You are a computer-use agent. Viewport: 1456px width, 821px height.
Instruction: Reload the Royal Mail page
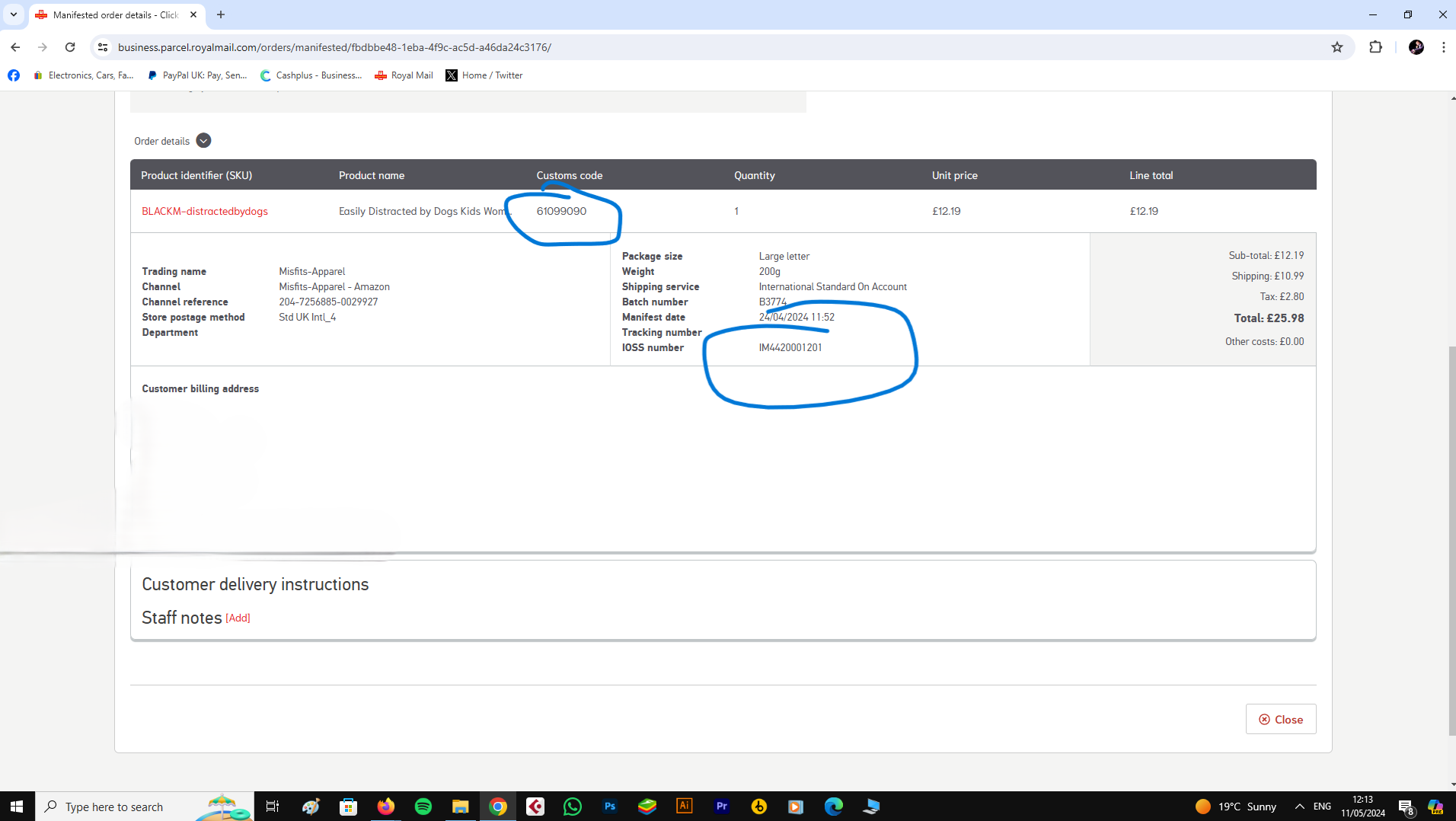(70, 47)
